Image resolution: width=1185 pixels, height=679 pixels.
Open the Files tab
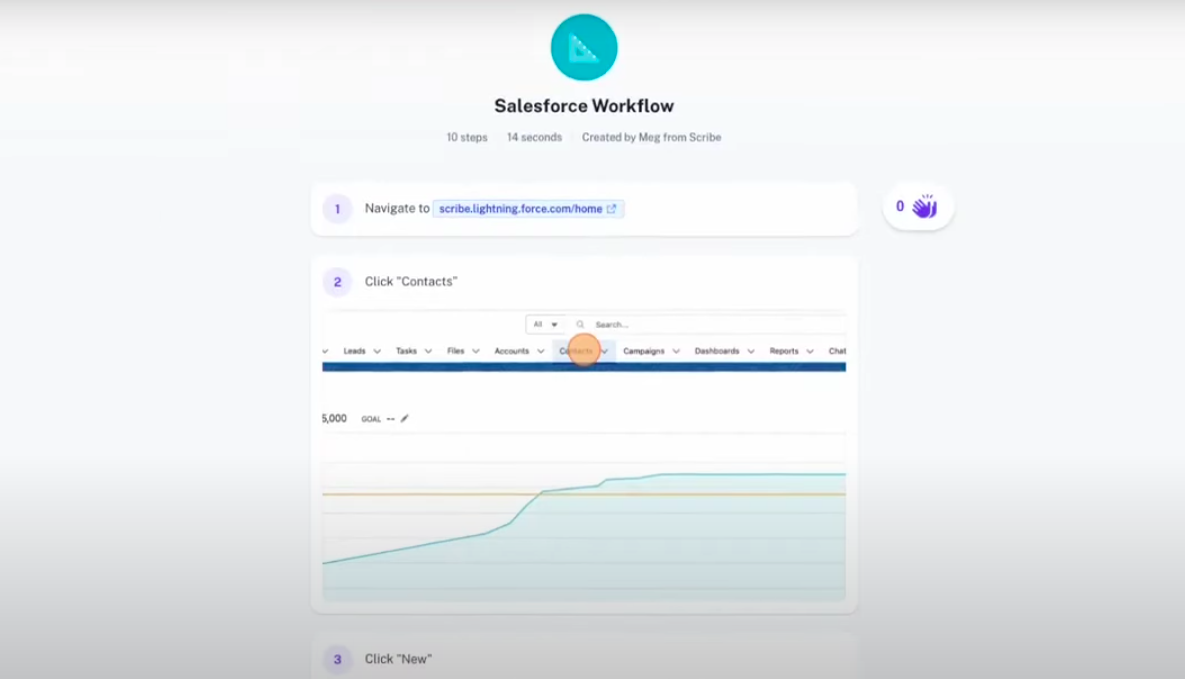tap(455, 351)
